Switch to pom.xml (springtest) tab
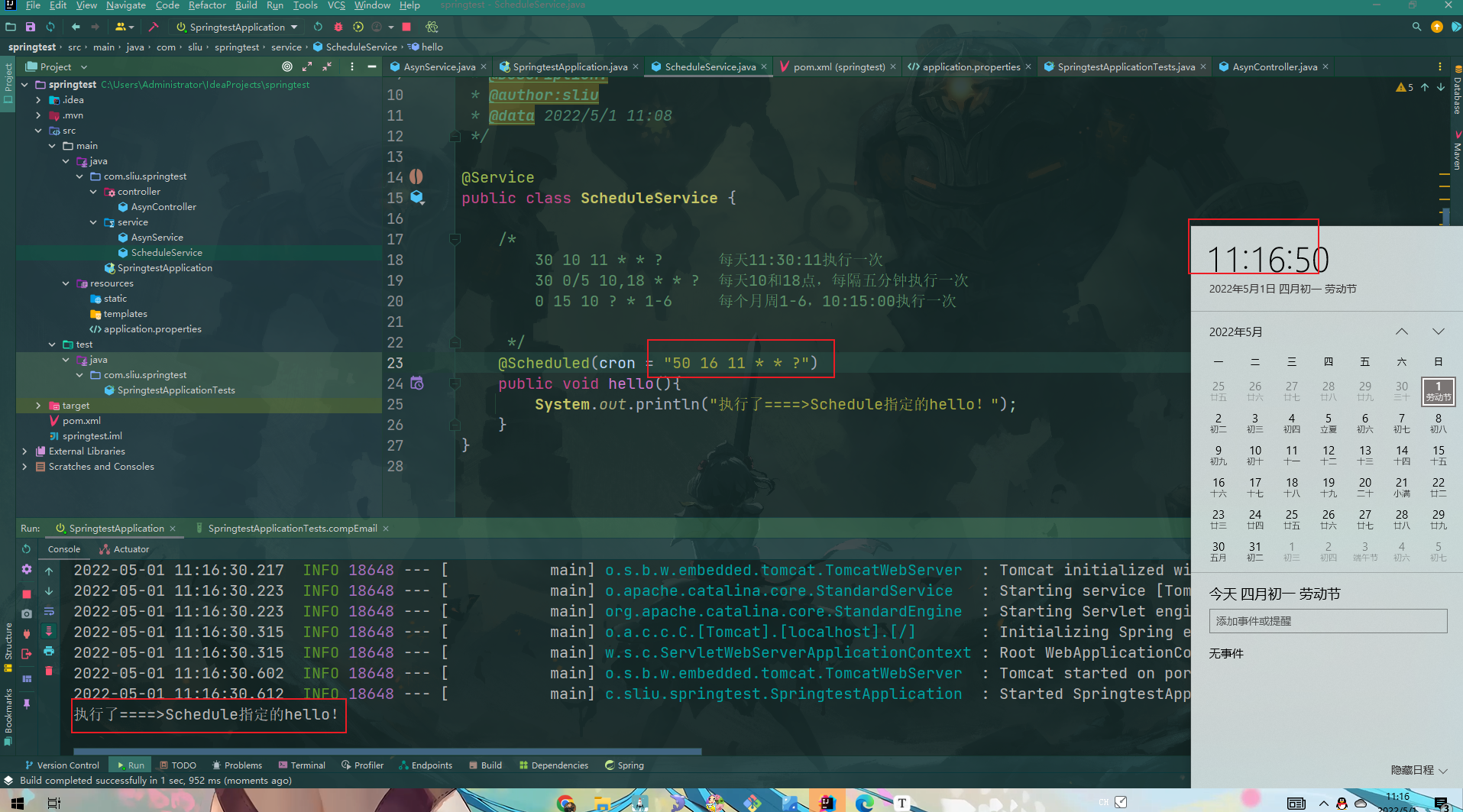Image resolution: width=1463 pixels, height=812 pixels. tap(838, 66)
